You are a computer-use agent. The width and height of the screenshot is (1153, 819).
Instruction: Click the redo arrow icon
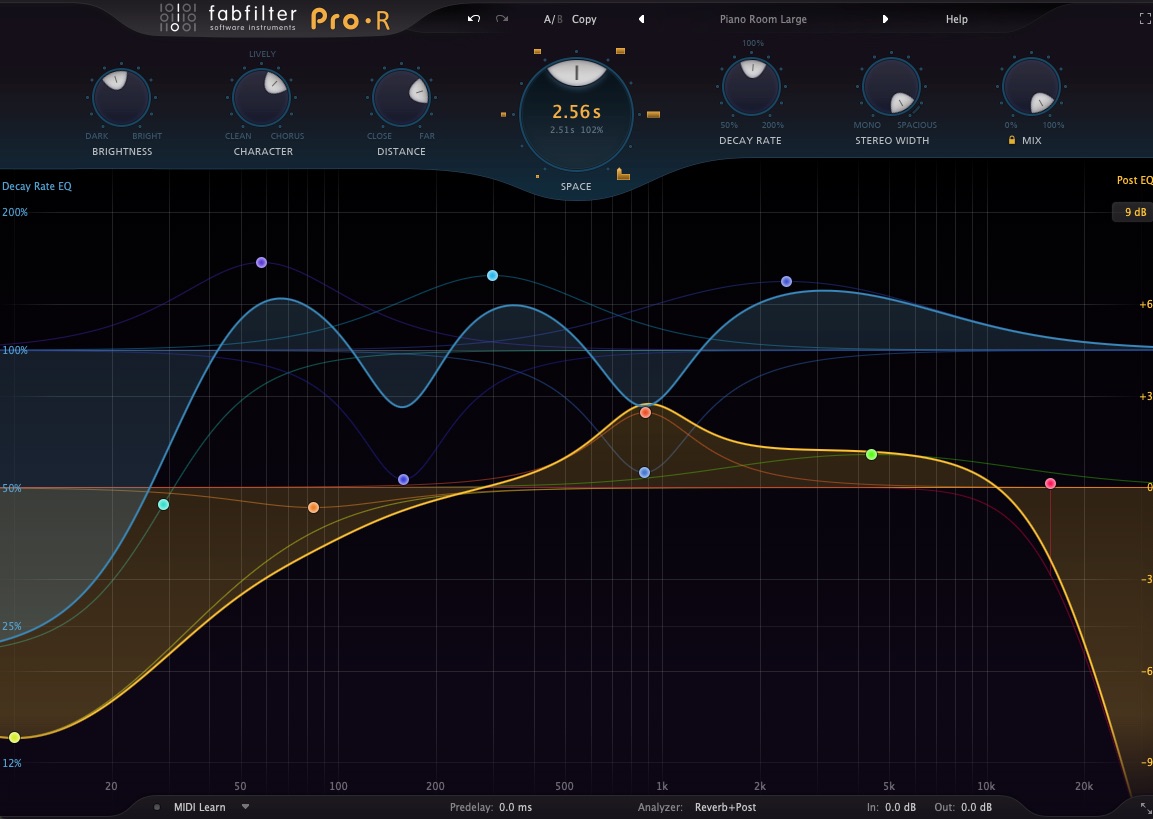coord(502,19)
